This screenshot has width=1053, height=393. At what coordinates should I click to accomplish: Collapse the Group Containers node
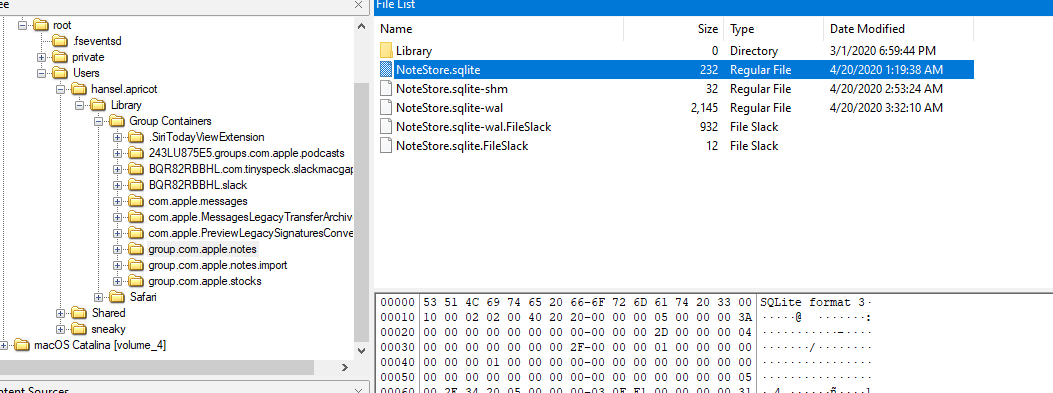[x=98, y=121]
